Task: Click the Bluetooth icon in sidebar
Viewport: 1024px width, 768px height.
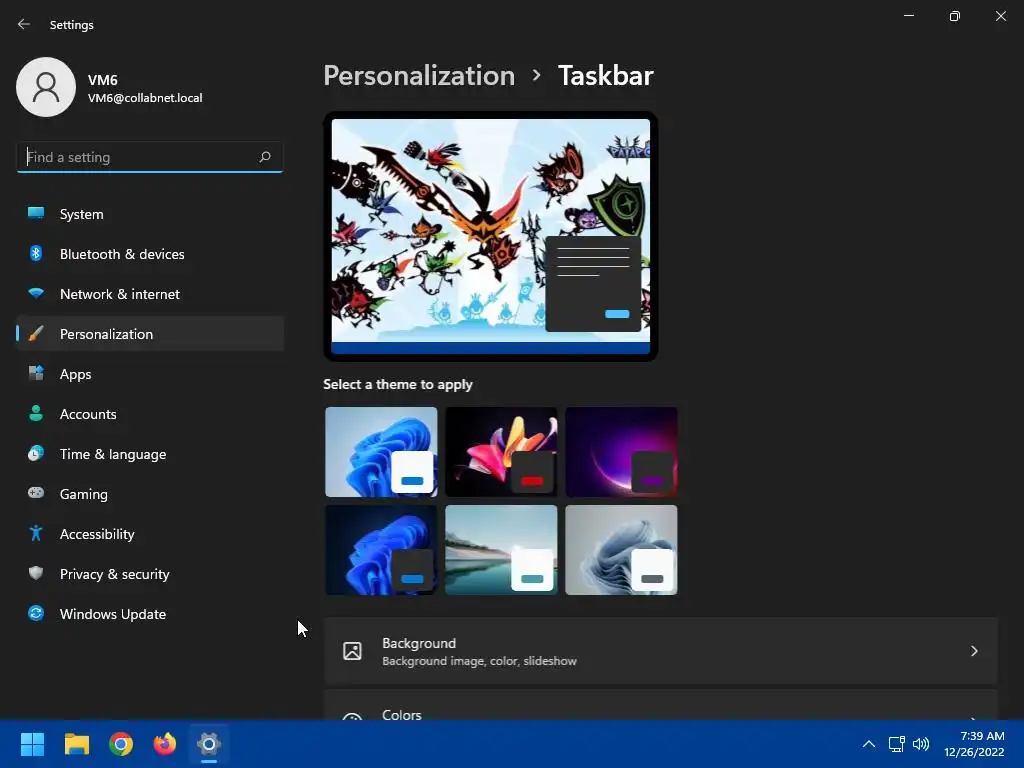Action: click(x=36, y=253)
